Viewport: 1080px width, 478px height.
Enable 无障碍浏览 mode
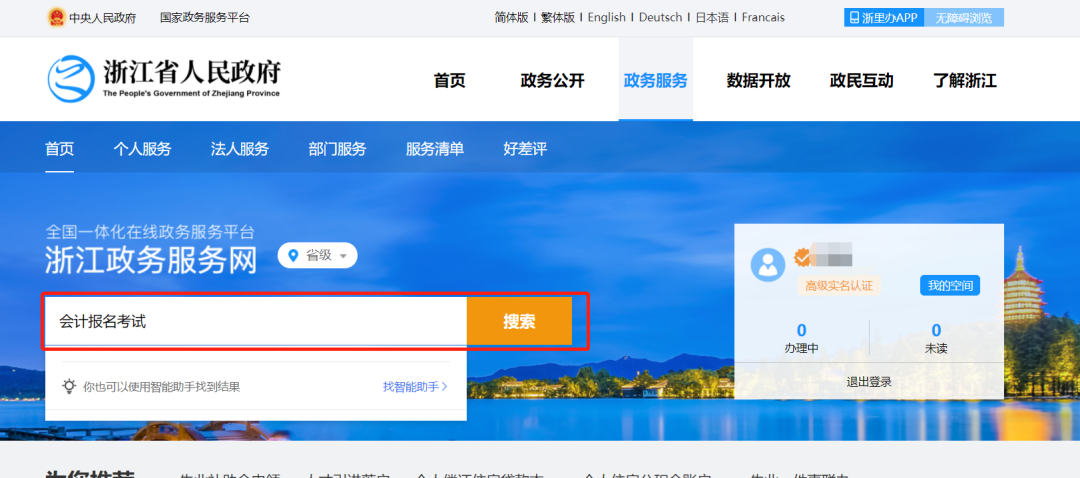click(964, 18)
